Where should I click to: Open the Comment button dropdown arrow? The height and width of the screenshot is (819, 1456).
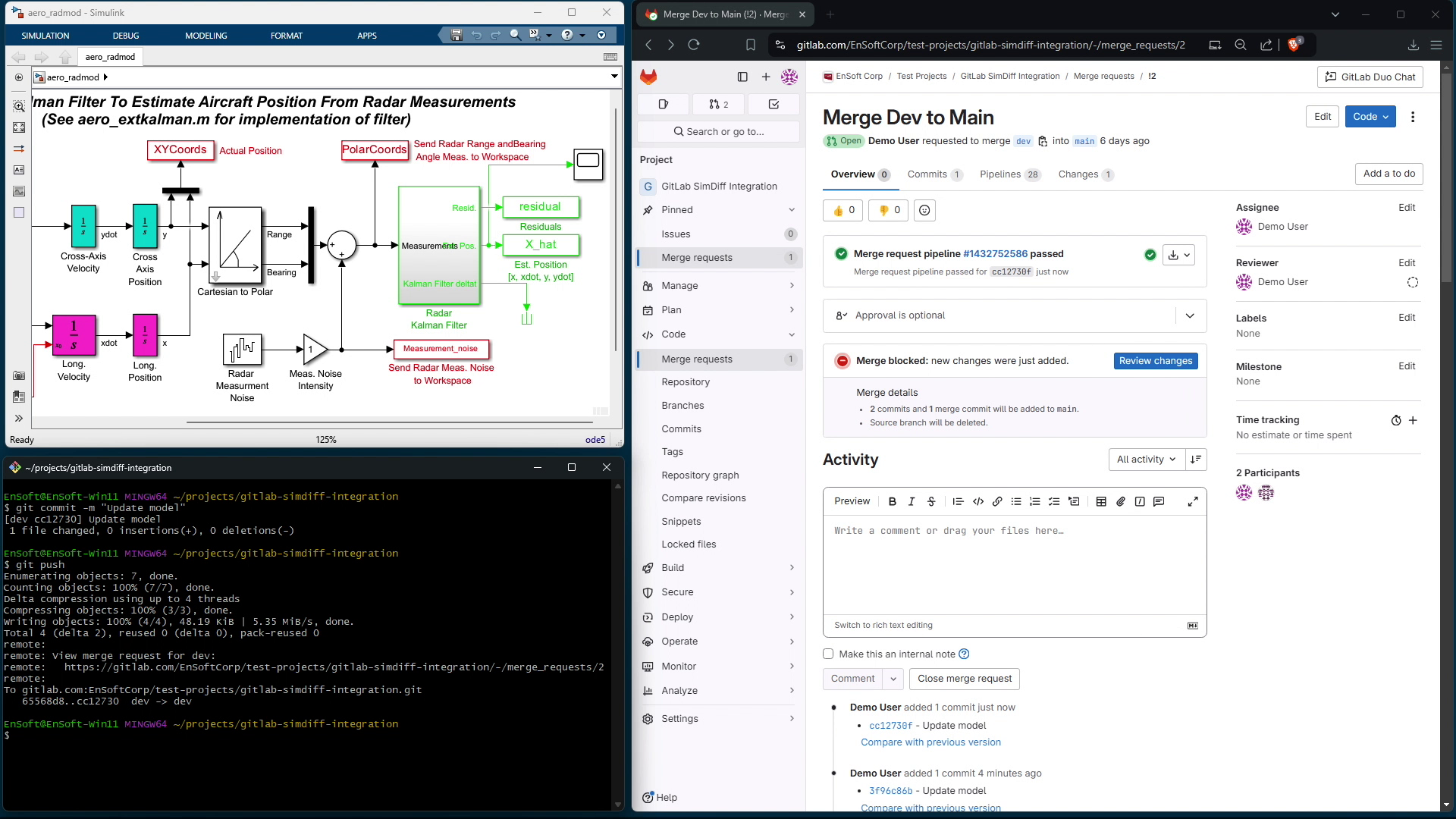pos(893,679)
